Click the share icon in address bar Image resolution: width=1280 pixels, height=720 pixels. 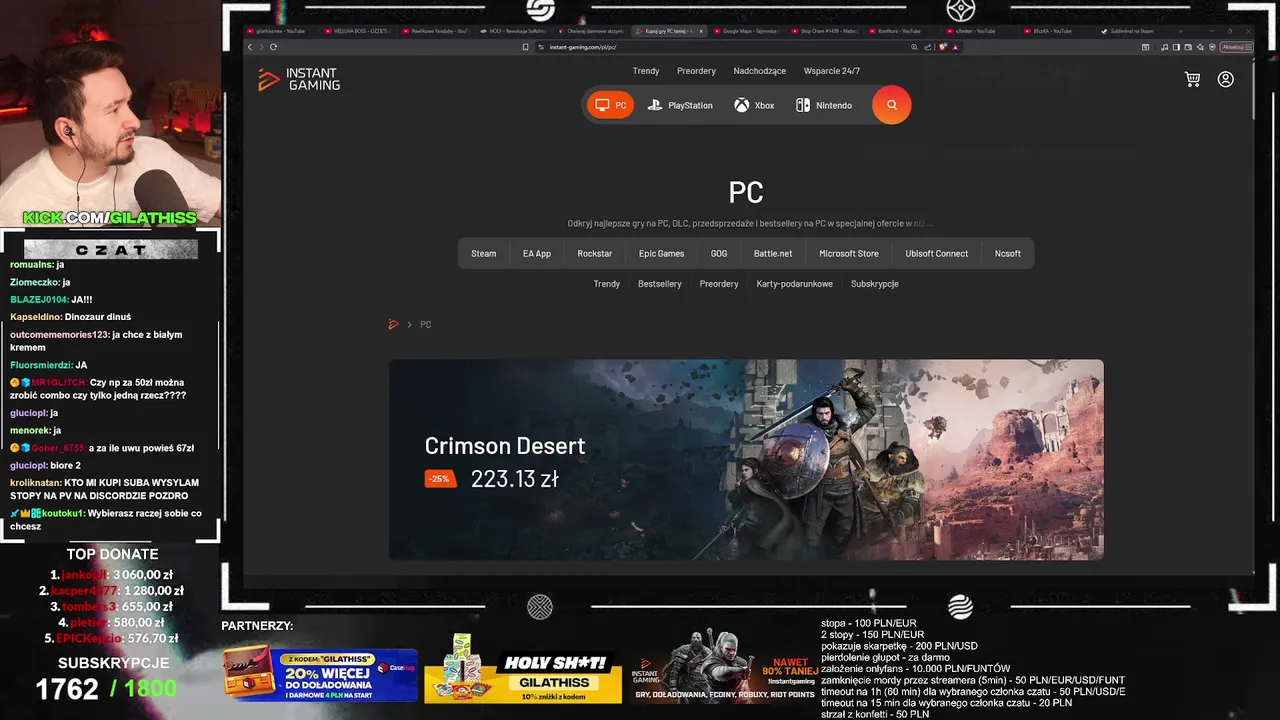pos(928,47)
